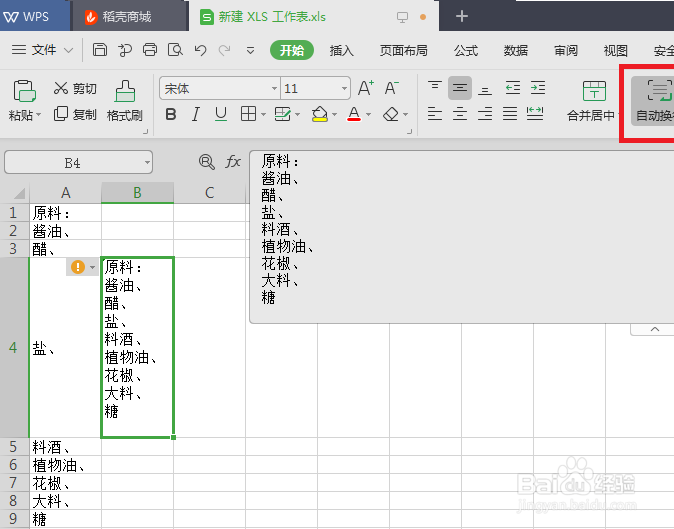This screenshot has height=529, width=674.
Task: Select the Format Painter brush
Action: click(x=125, y=101)
